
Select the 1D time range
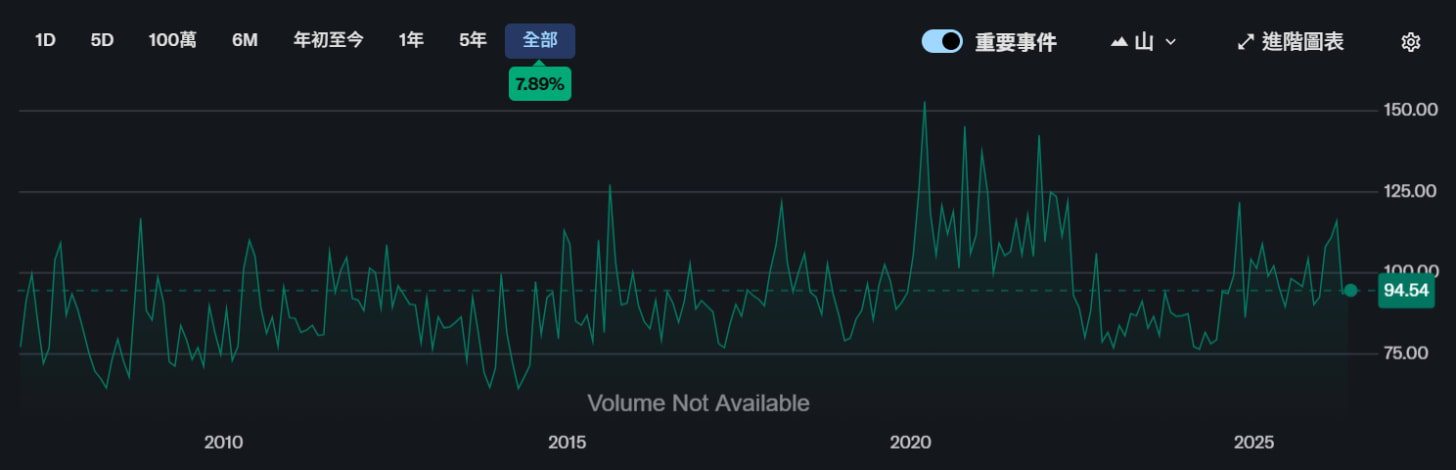click(45, 41)
